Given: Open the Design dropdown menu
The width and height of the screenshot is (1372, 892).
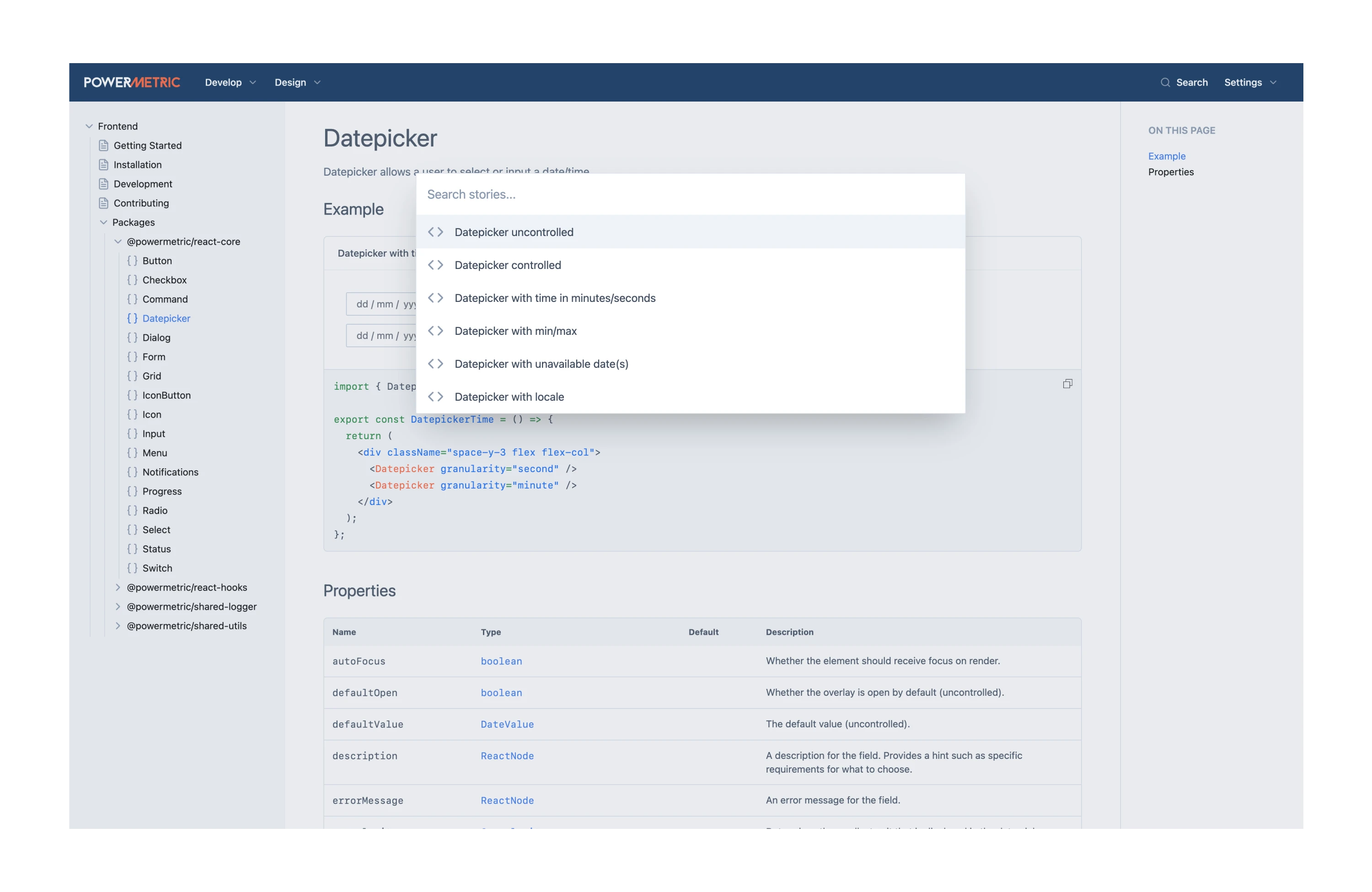Looking at the screenshot, I should click(x=297, y=82).
